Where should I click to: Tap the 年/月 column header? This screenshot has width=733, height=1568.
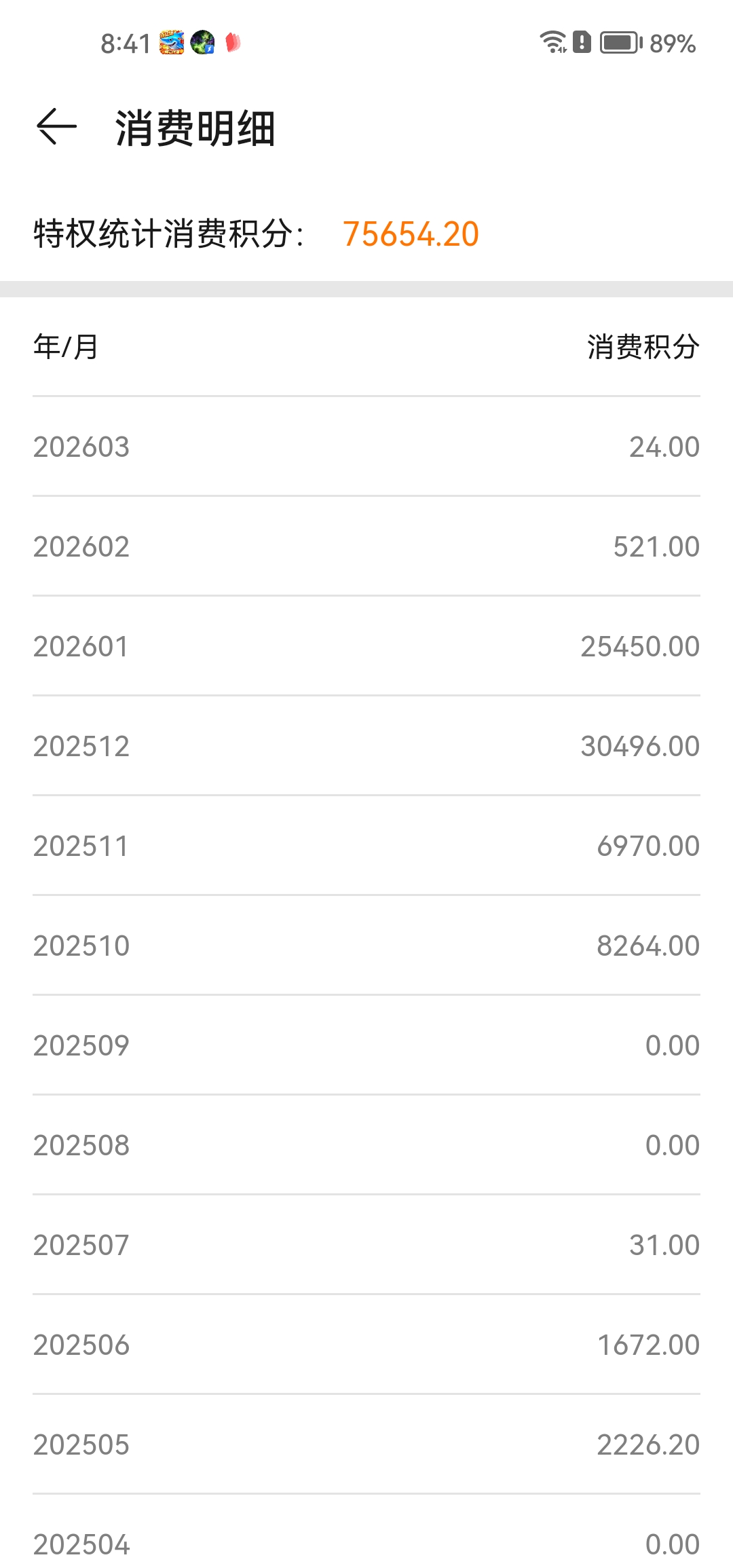coord(66,347)
